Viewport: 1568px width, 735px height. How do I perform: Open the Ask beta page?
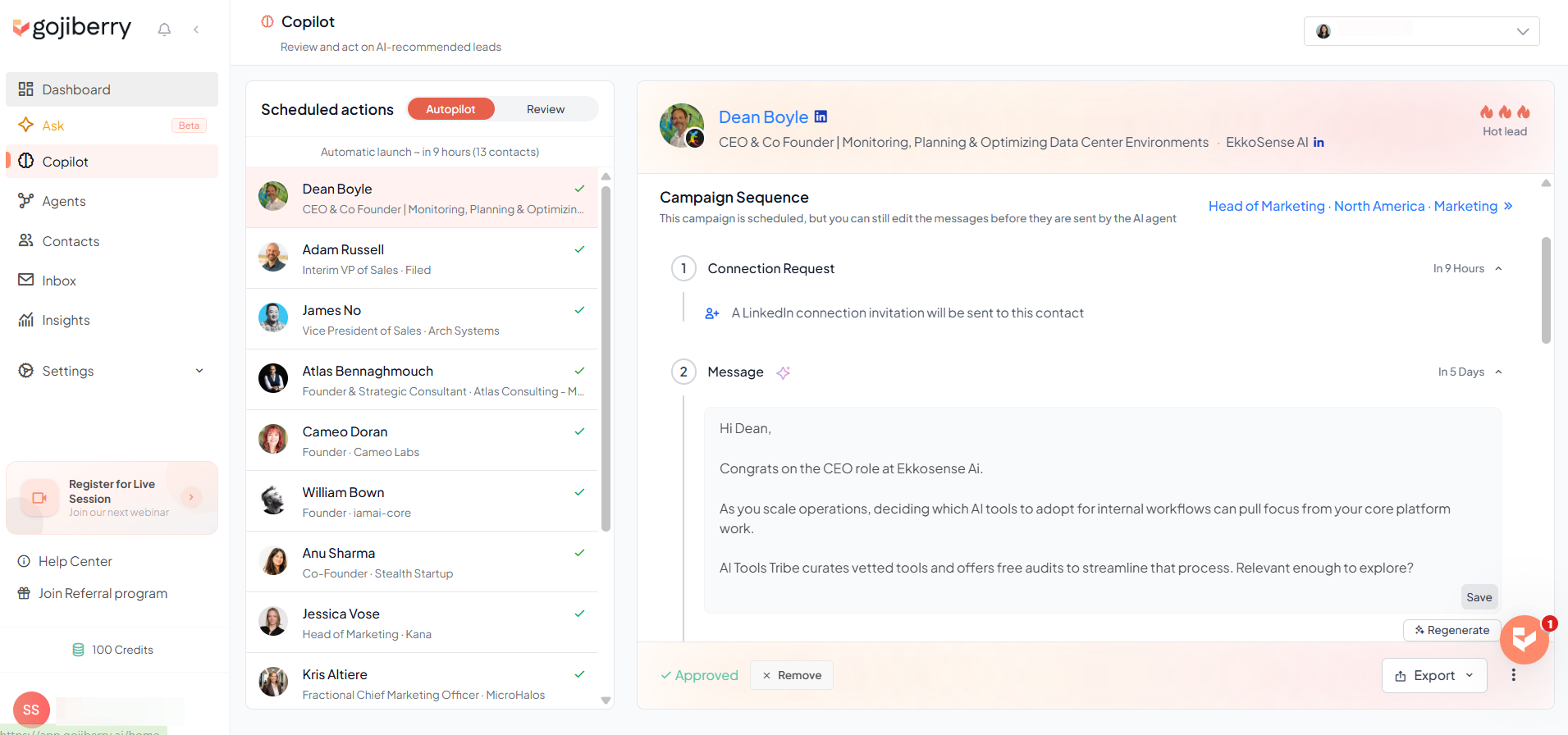click(x=112, y=126)
